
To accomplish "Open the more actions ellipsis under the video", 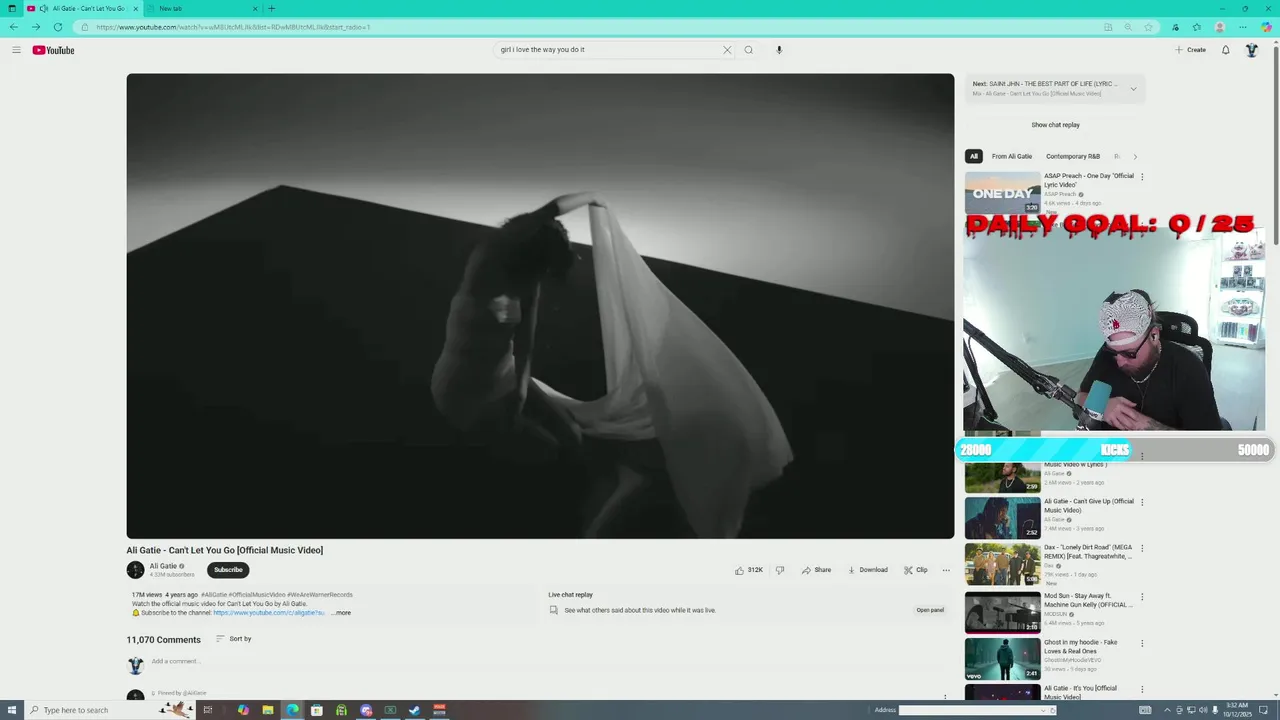I will [x=946, y=570].
